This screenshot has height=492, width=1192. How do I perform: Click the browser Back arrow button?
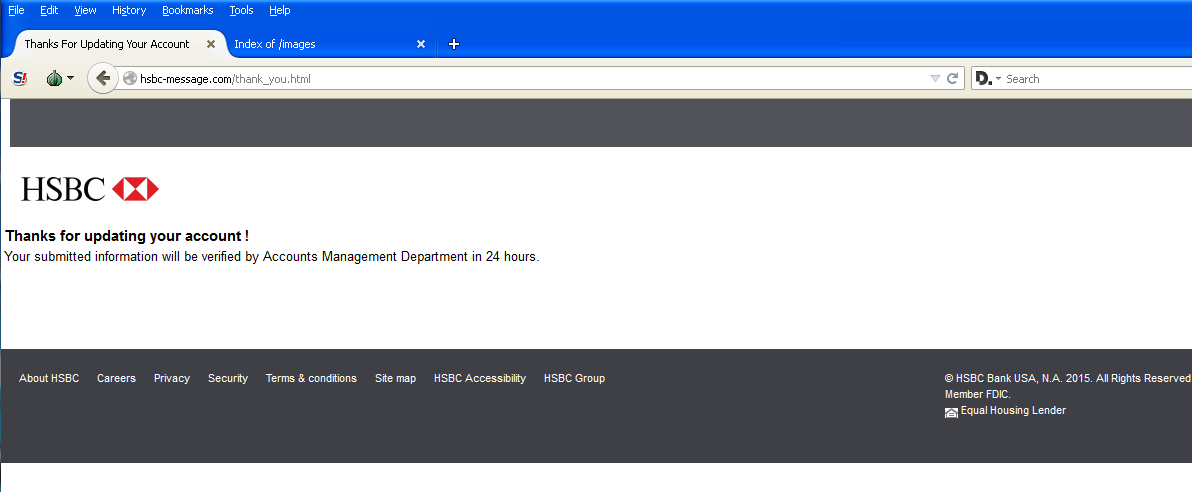click(102, 78)
